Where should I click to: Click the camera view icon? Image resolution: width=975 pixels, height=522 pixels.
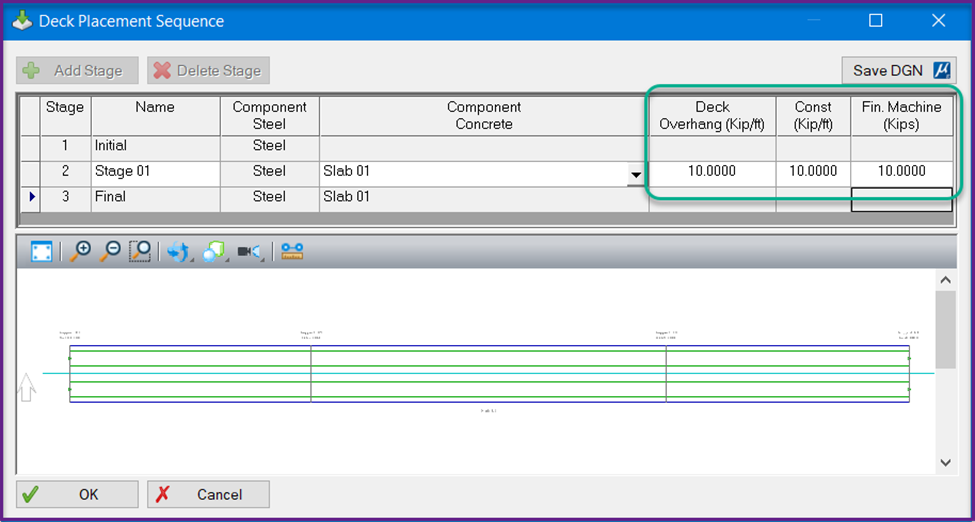(x=249, y=252)
